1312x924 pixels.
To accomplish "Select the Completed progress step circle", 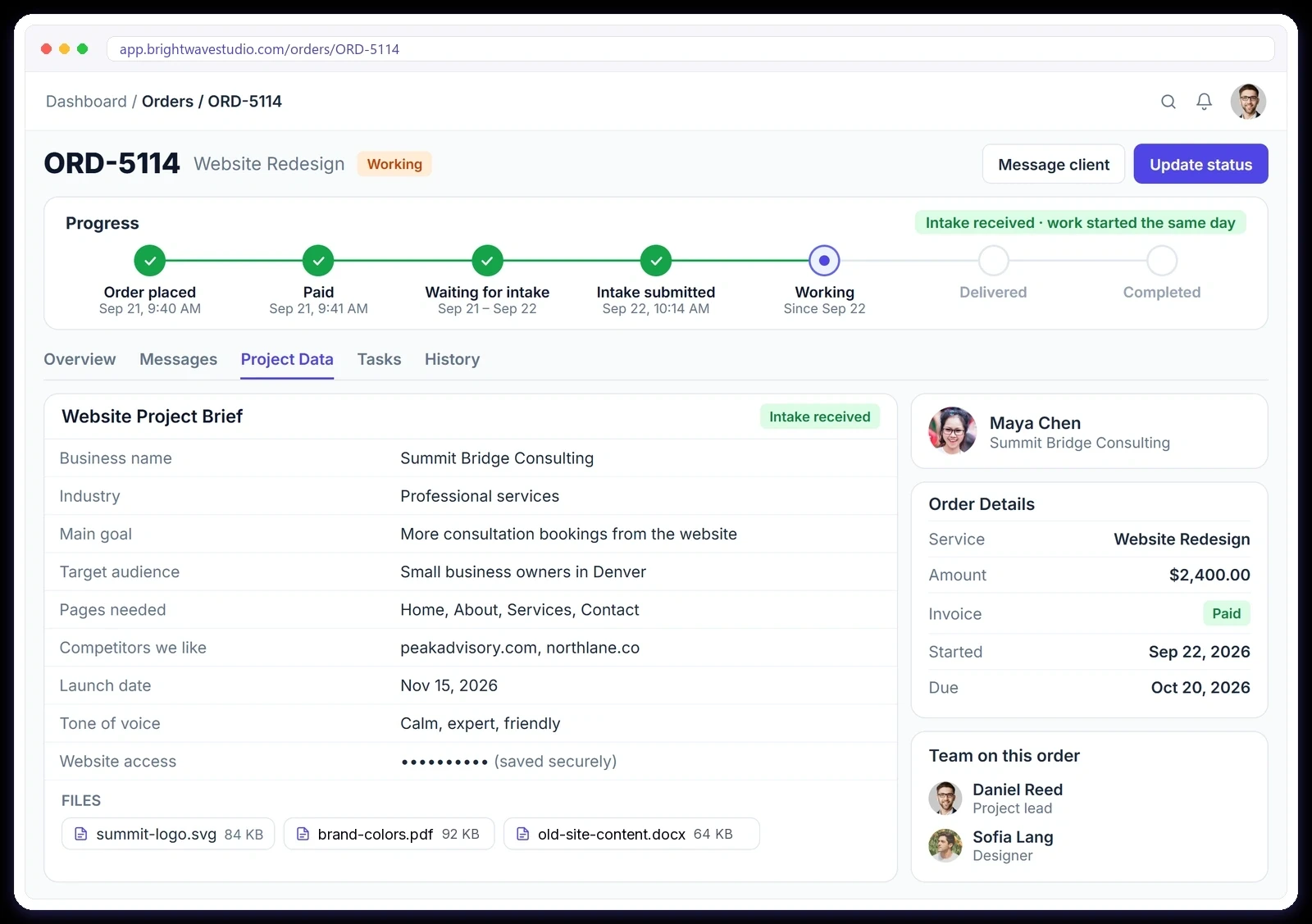I will [1162, 261].
